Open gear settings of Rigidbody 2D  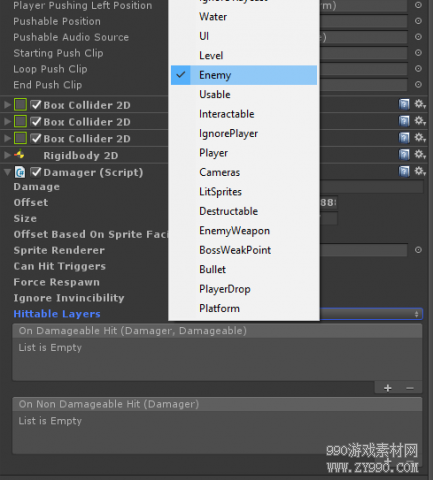tap(420, 155)
